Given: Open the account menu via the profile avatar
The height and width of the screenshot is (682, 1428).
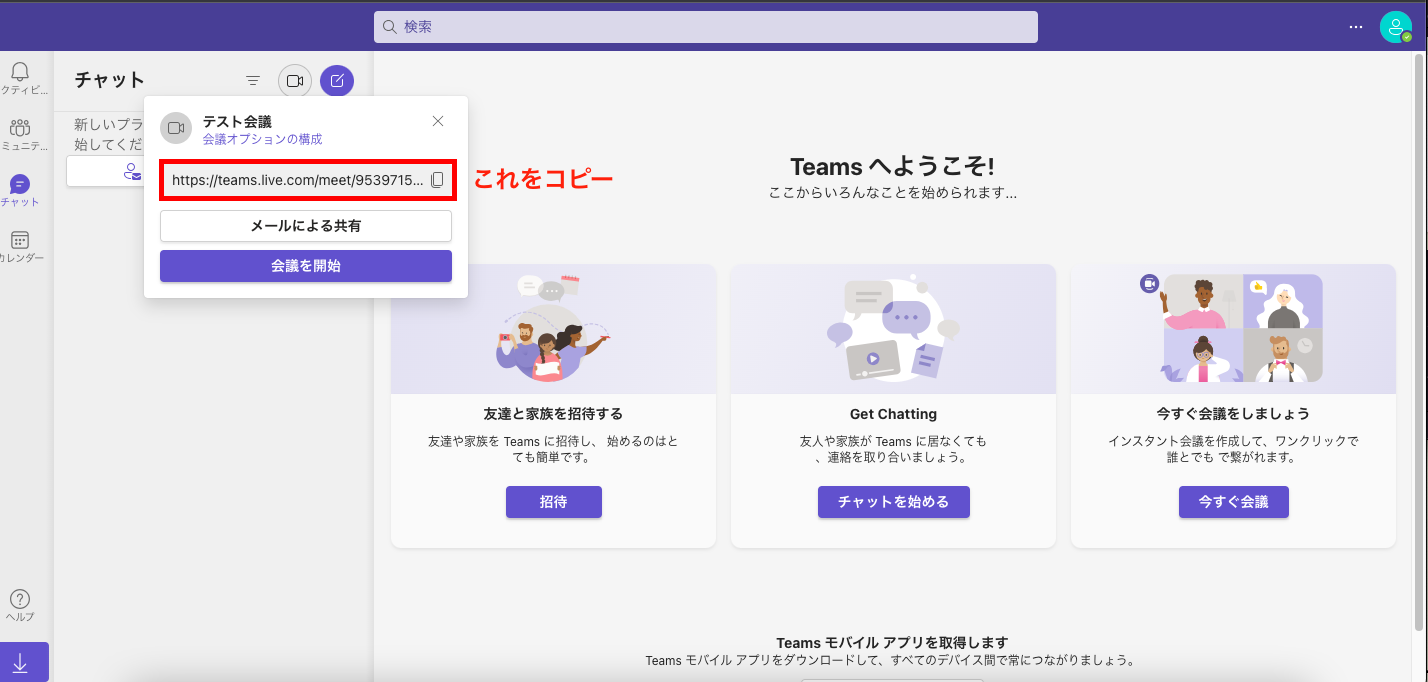Looking at the screenshot, I should (1395, 27).
